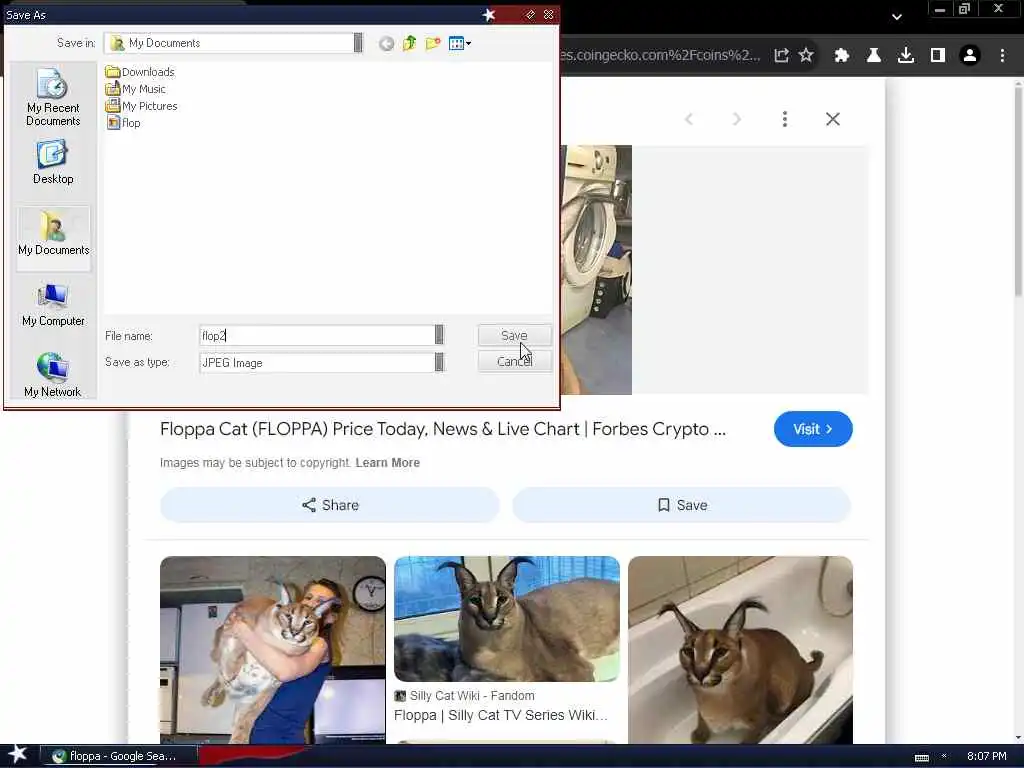Open the woman holding caracal thumbnail
Screen dimensions: 1024x768
pyautogui.click(x=272, y=650)
